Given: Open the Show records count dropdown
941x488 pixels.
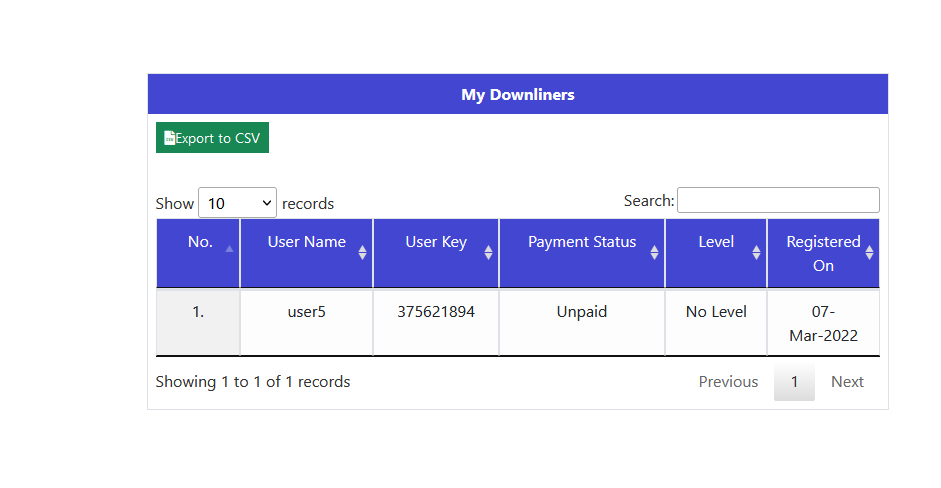Looking at the screenshot, I should [237, 203].
